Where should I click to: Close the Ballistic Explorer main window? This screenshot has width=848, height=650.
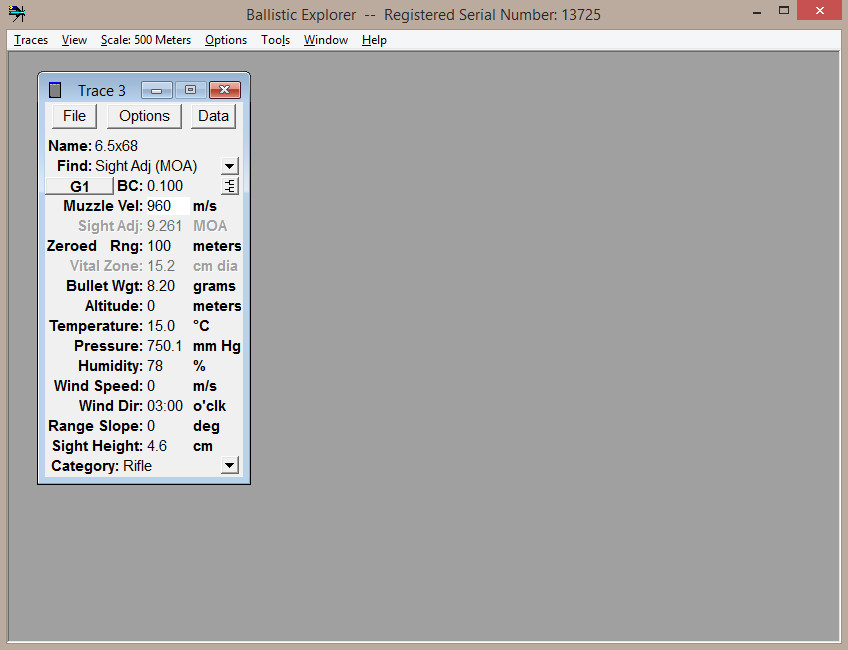(x=820, y=11)
